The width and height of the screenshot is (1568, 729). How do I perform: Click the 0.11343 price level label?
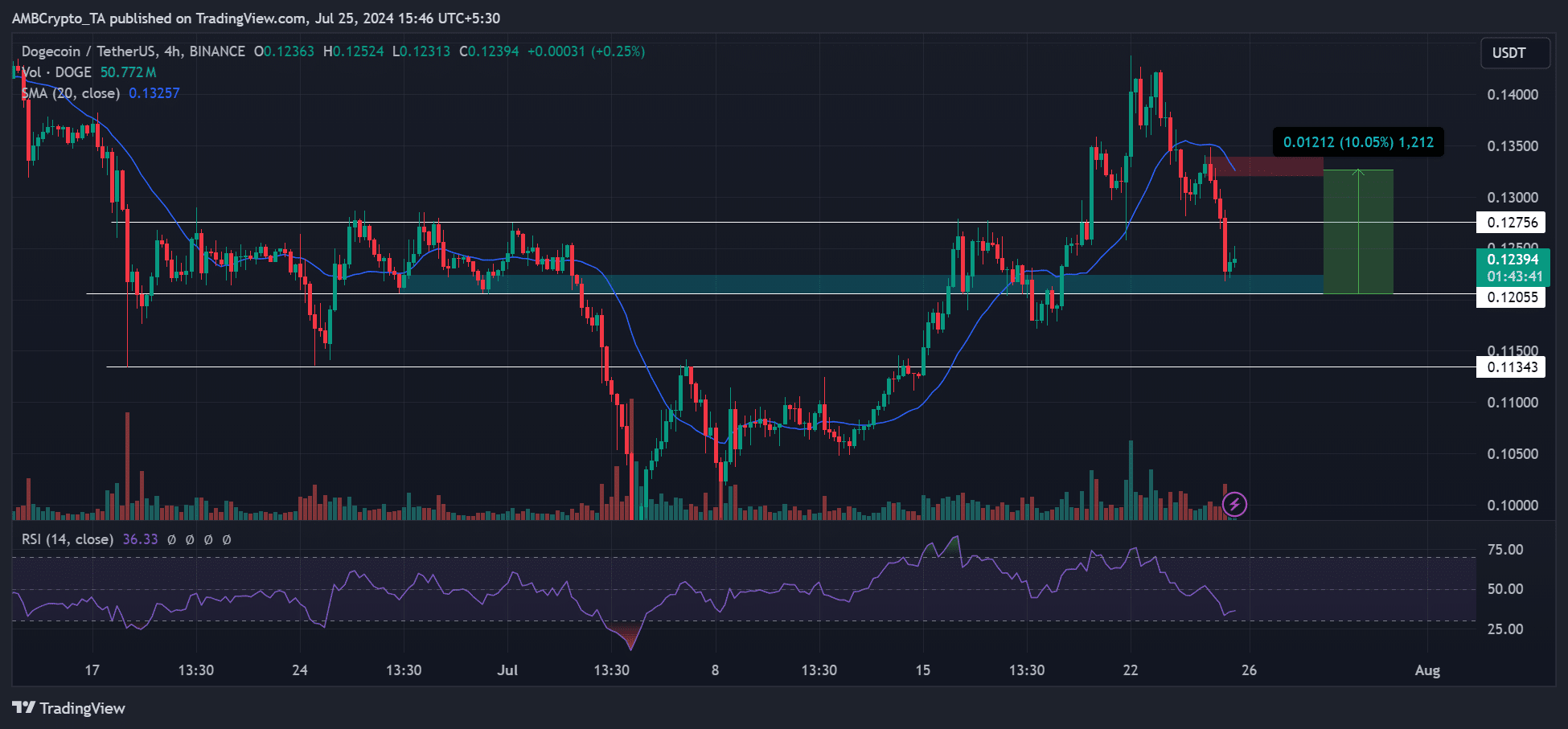pos(1511,367)
